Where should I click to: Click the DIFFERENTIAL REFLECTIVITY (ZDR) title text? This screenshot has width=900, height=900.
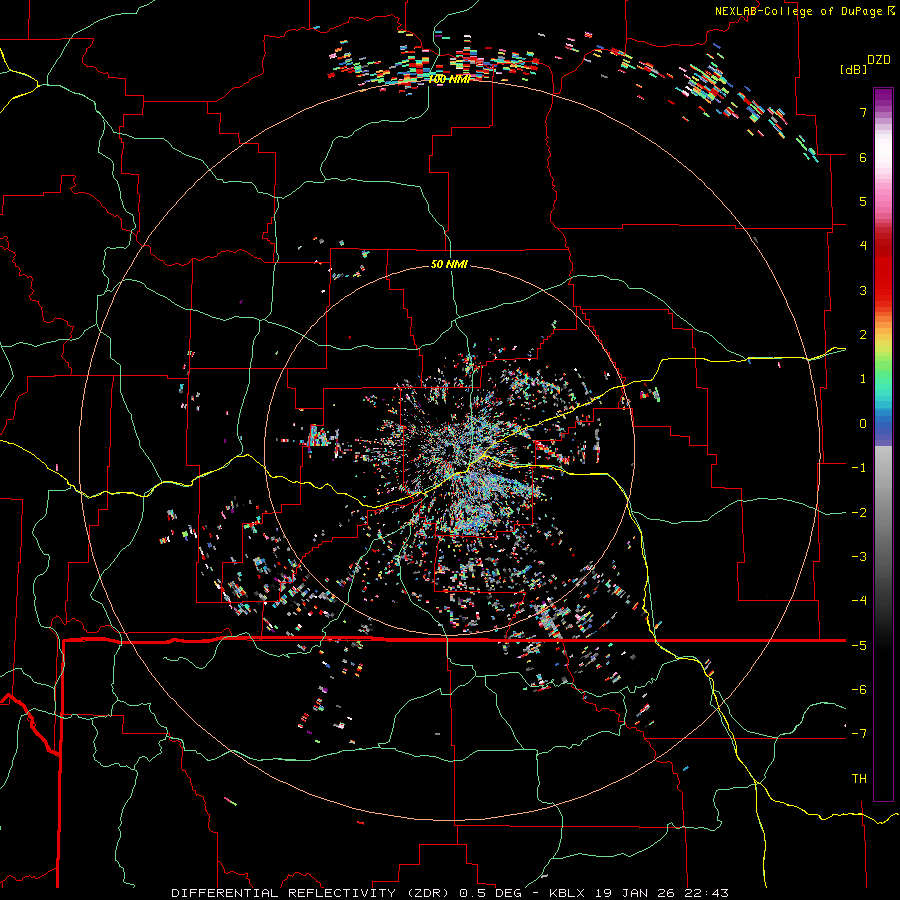click(312, 893)
